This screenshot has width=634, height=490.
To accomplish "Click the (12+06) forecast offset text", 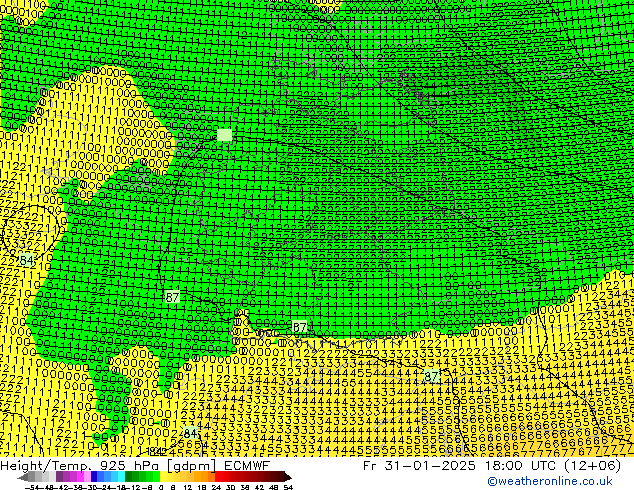I will tap(594, 465).
